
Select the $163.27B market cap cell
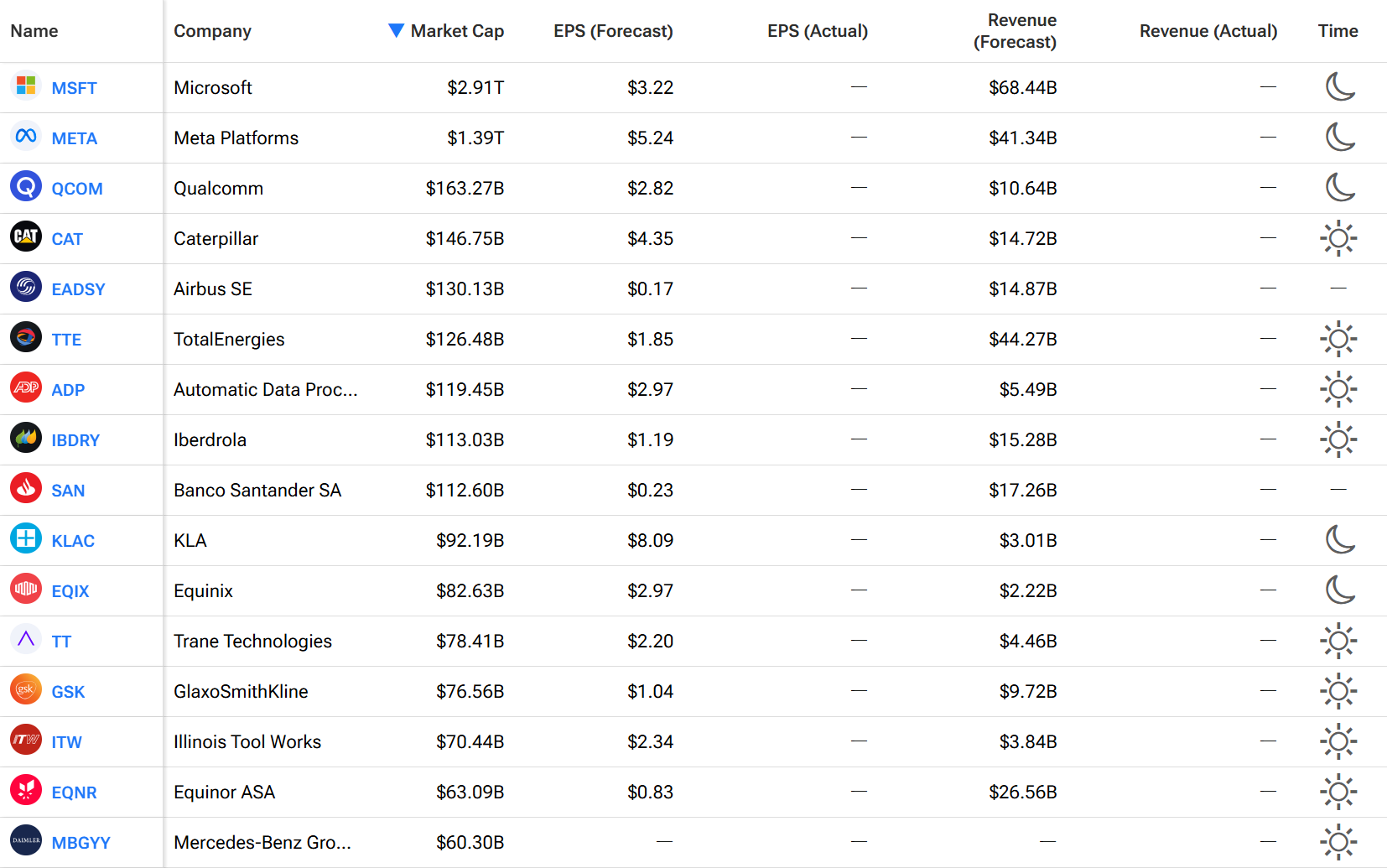[465, 188]
